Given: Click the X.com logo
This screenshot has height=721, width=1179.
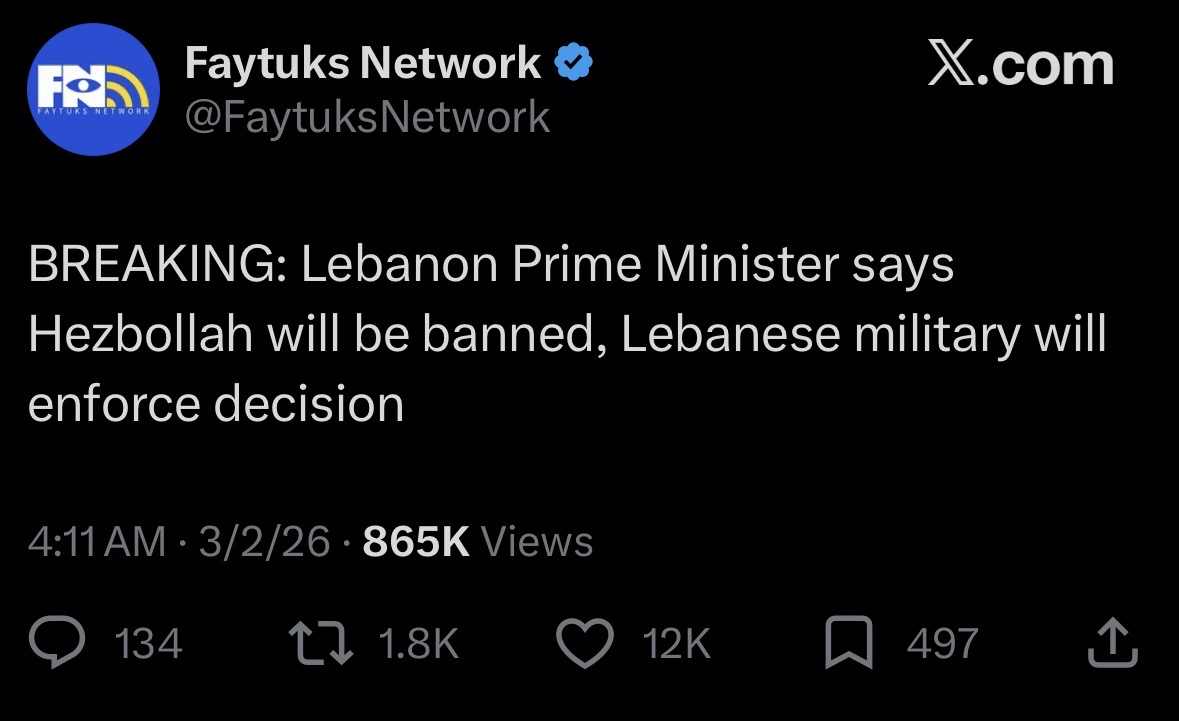Looking at the screenshot, I should [1020, 65].
